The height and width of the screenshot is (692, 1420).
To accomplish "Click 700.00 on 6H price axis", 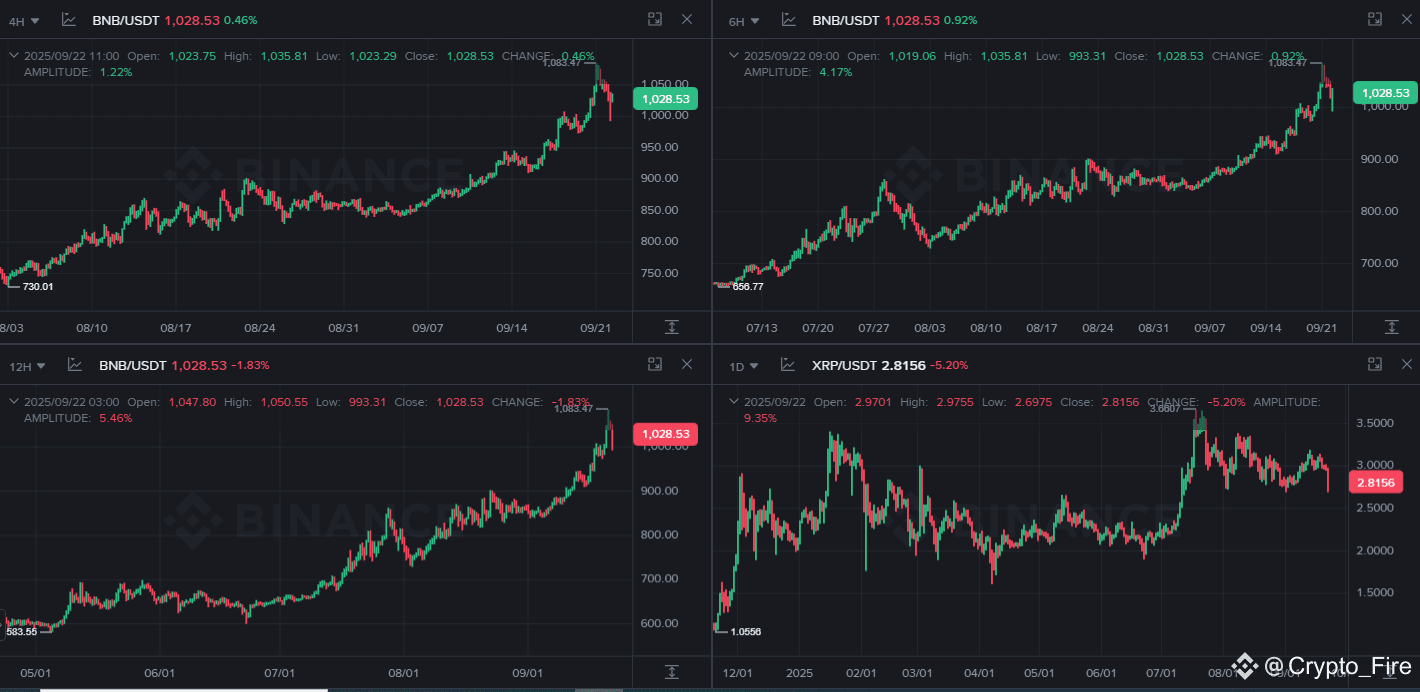I will click(x=1380, y=263).
